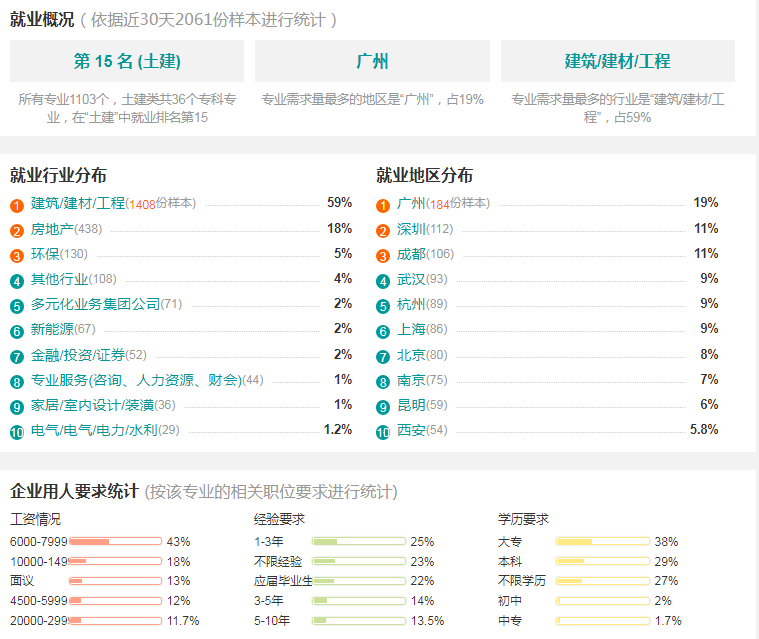
Task: Open the 环保 industry link
Action: [x=45, y=254]
